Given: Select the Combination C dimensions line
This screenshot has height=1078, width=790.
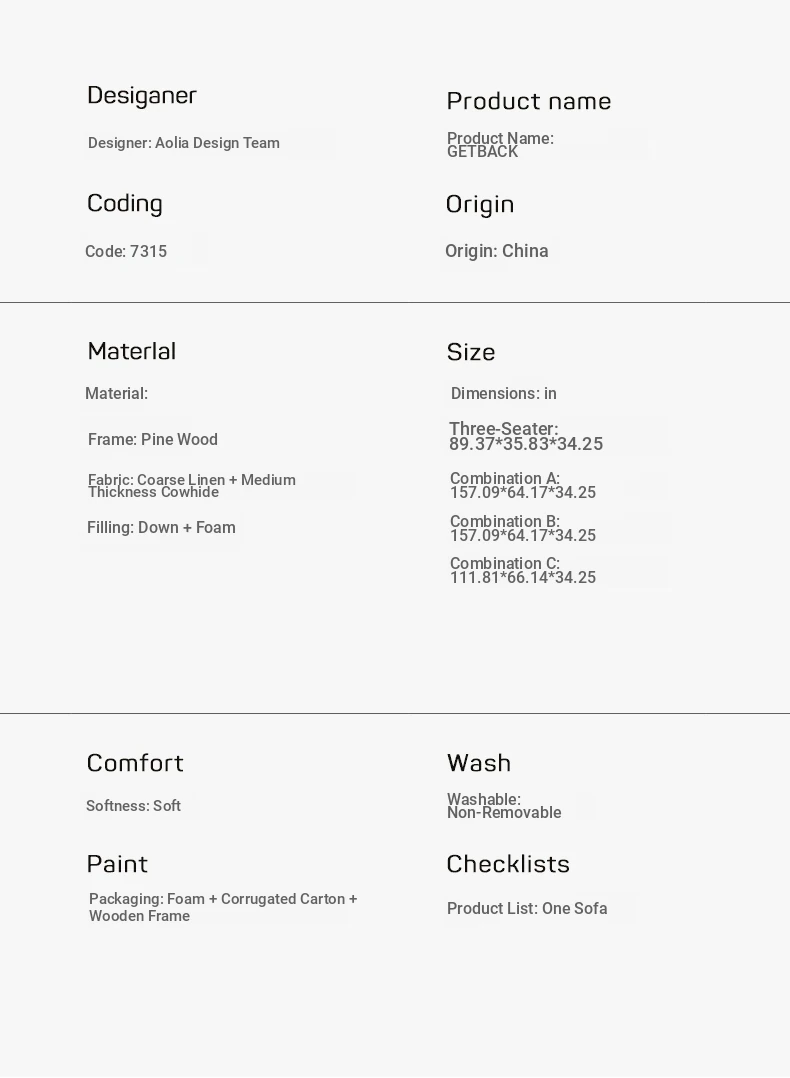Looking at the screenshot, I should tap(523, 571).
